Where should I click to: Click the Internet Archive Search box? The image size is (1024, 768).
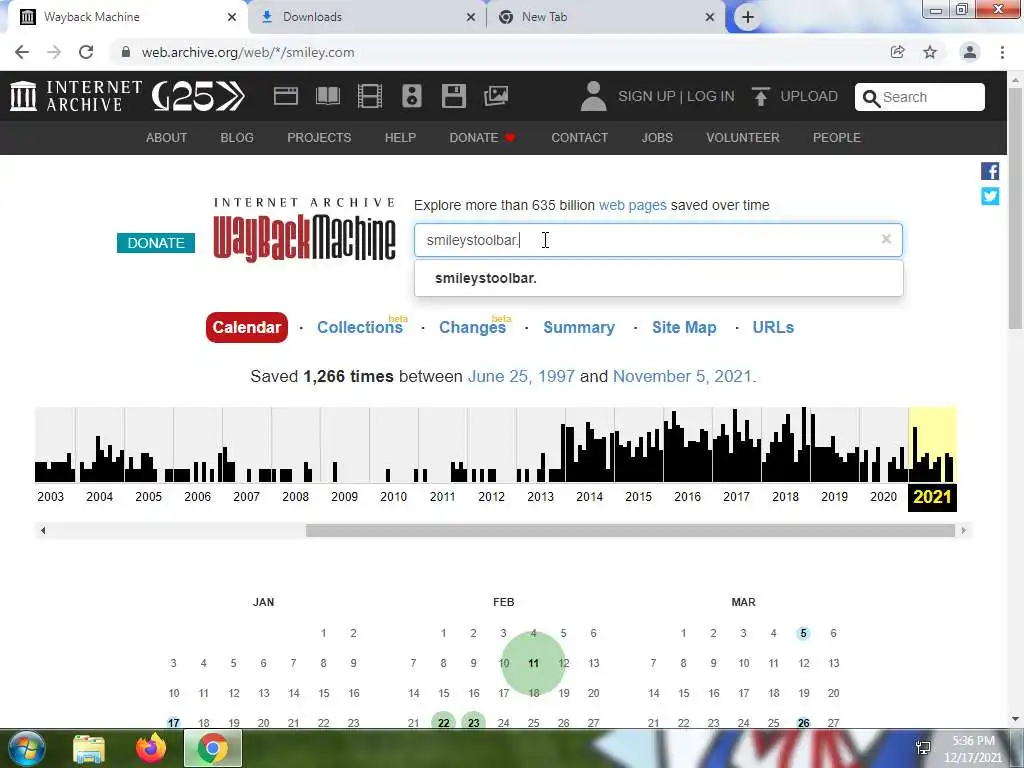pyautogui.click(x=920, y=97)
